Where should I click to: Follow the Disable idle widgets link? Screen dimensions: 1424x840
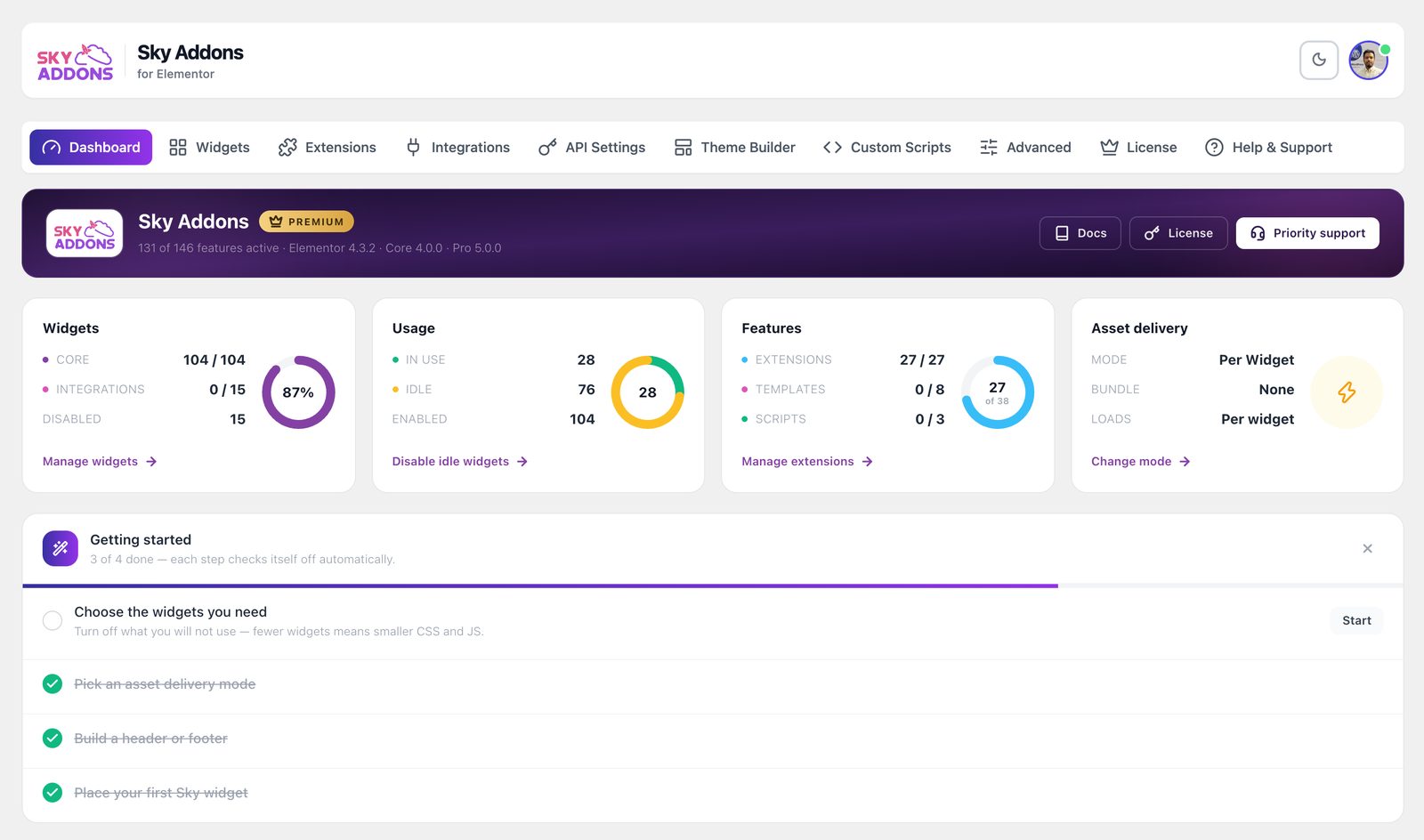[x=460, y=461]
